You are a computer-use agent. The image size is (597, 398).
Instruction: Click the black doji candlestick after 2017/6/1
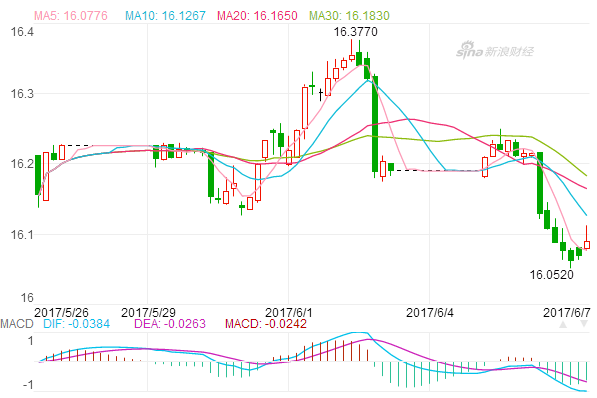pyautogui.click(x=321, y=94)
